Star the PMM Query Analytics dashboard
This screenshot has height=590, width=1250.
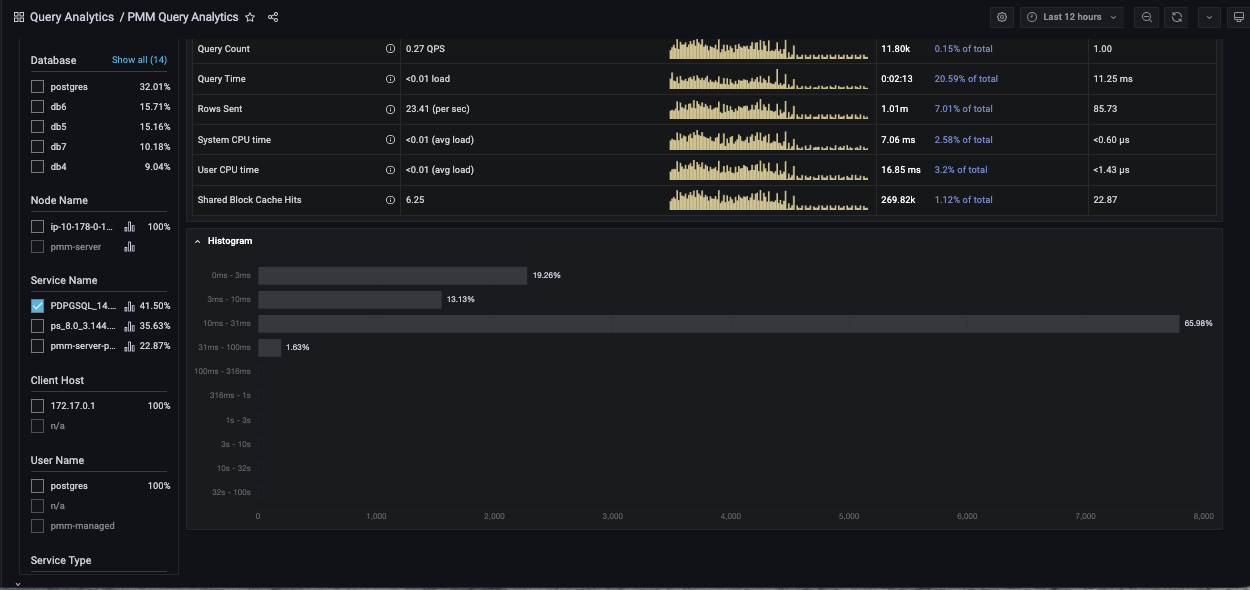click(250, 17)
